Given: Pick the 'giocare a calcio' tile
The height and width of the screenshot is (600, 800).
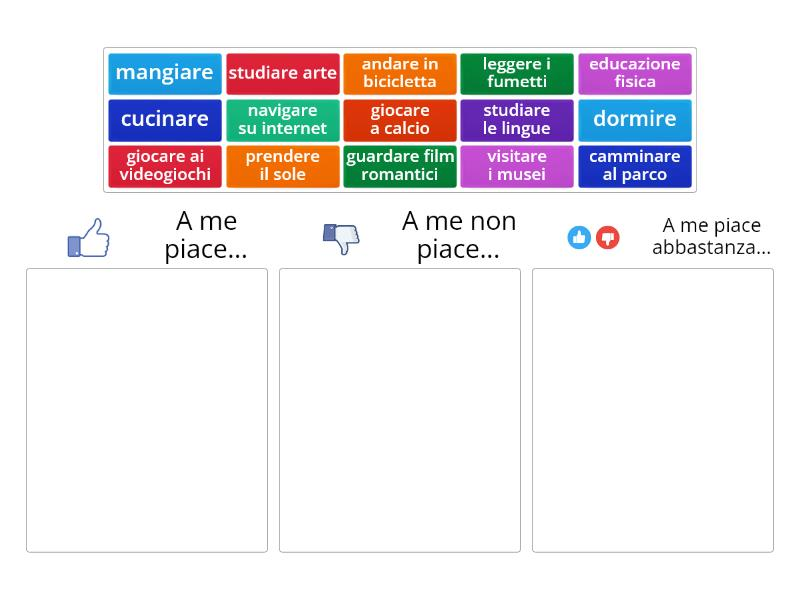Looking at the screenshot, I should tap(400, 119).
